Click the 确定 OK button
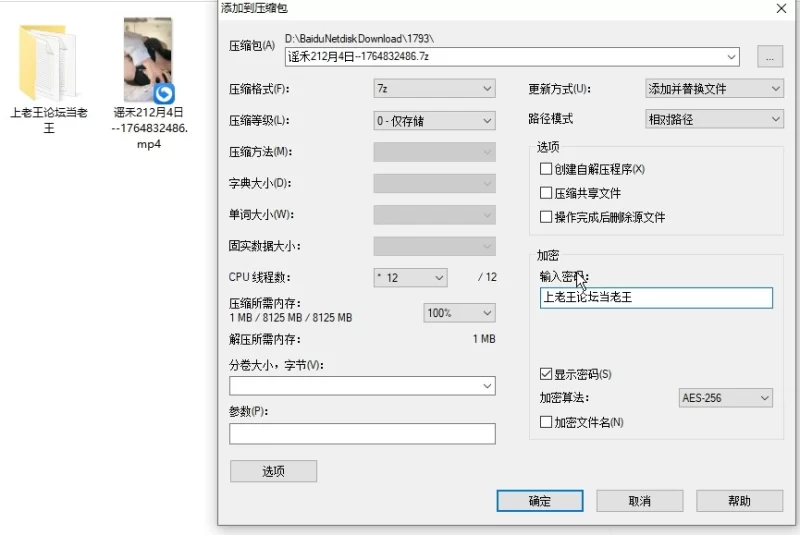 (540, 501)
